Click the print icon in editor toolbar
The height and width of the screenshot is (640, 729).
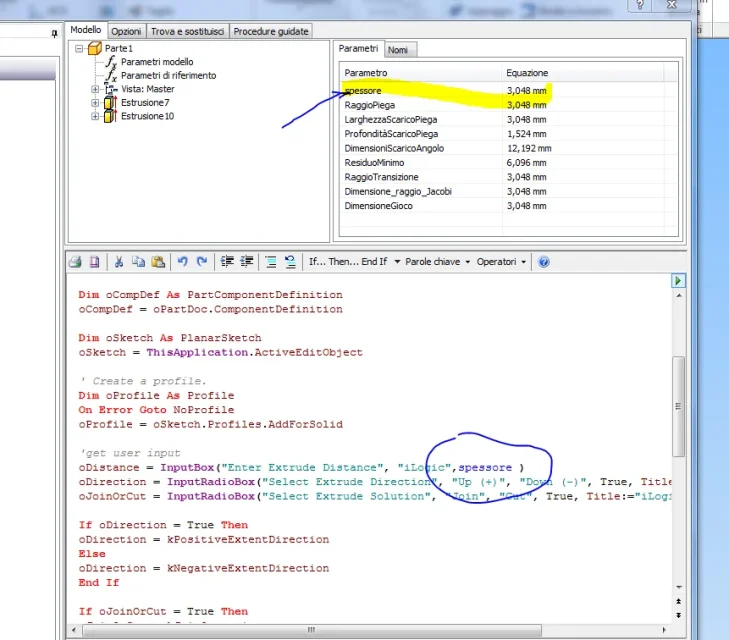(x=75, y=262)
